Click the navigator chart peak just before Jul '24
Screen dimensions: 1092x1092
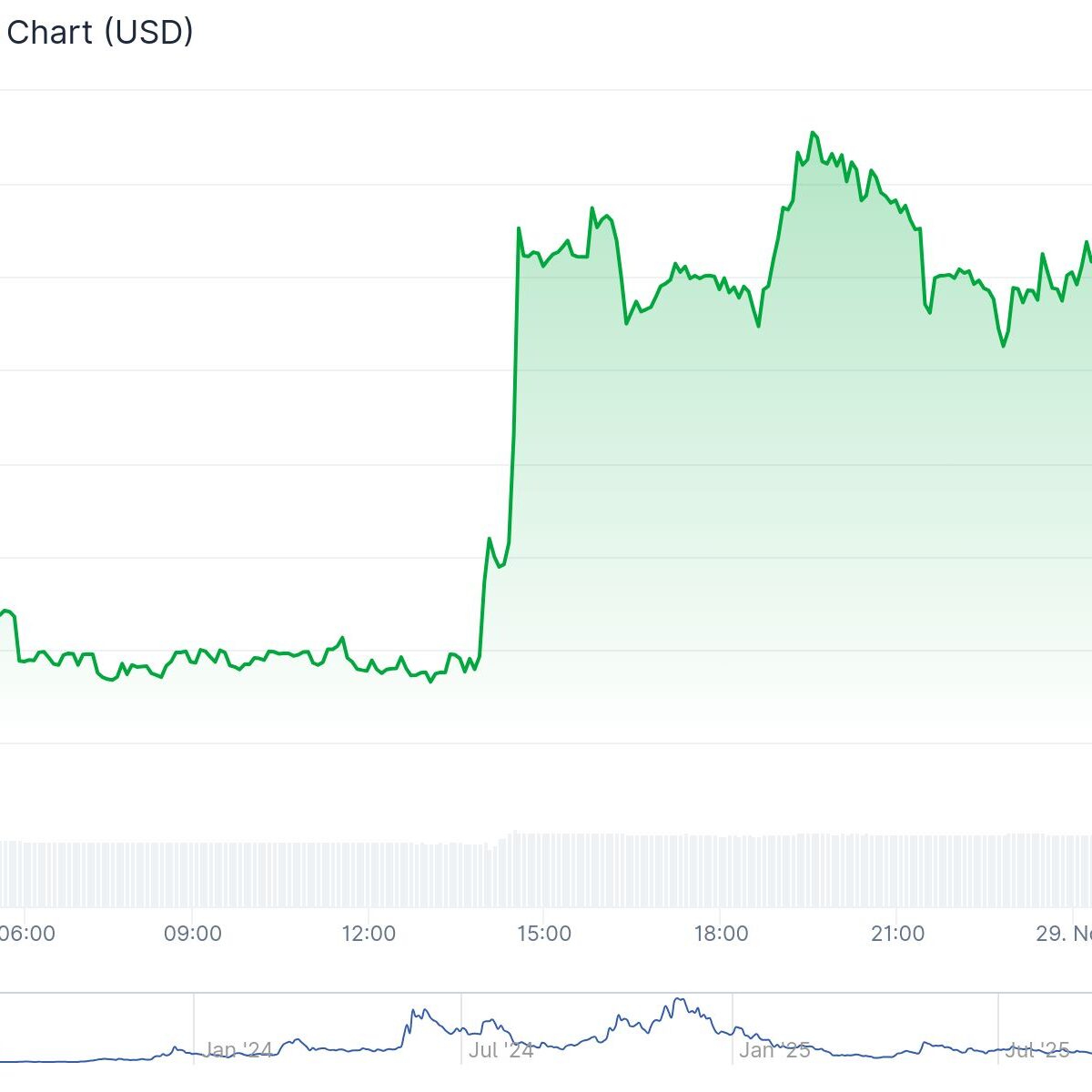click(417, 1009)
